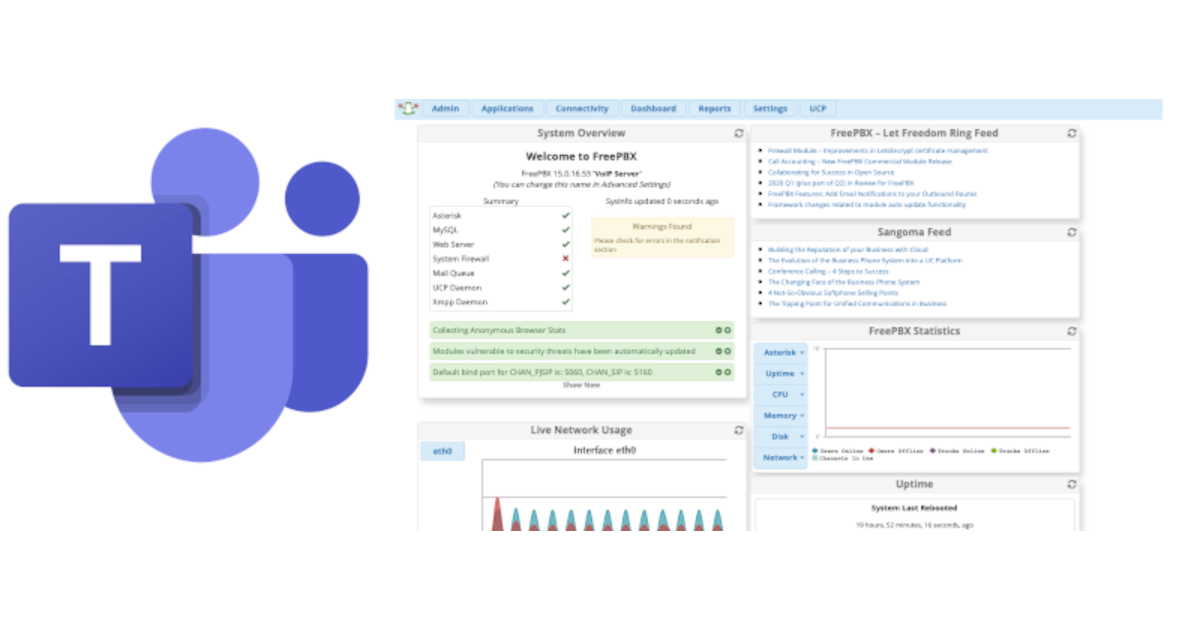Expand the Memory statistics dropdown

point(780,415)
